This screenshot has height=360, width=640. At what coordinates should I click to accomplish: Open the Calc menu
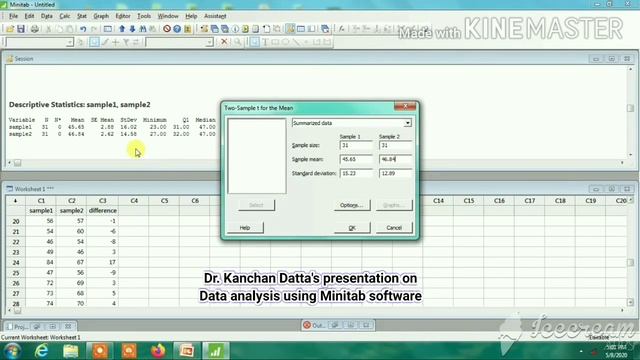[x=64, y=16]
